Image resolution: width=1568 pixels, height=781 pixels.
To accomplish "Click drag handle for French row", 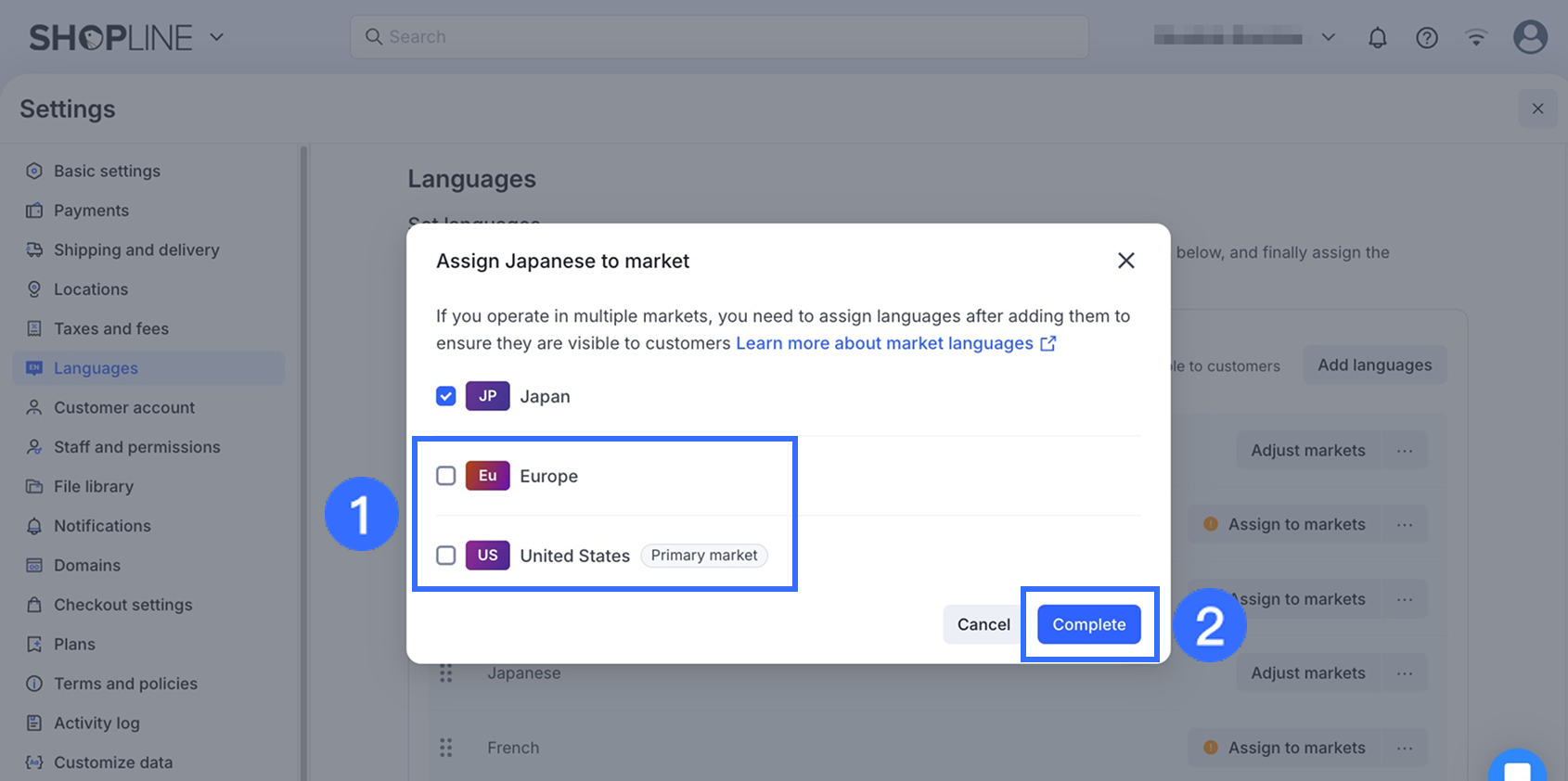I will [x=446, y=748].
